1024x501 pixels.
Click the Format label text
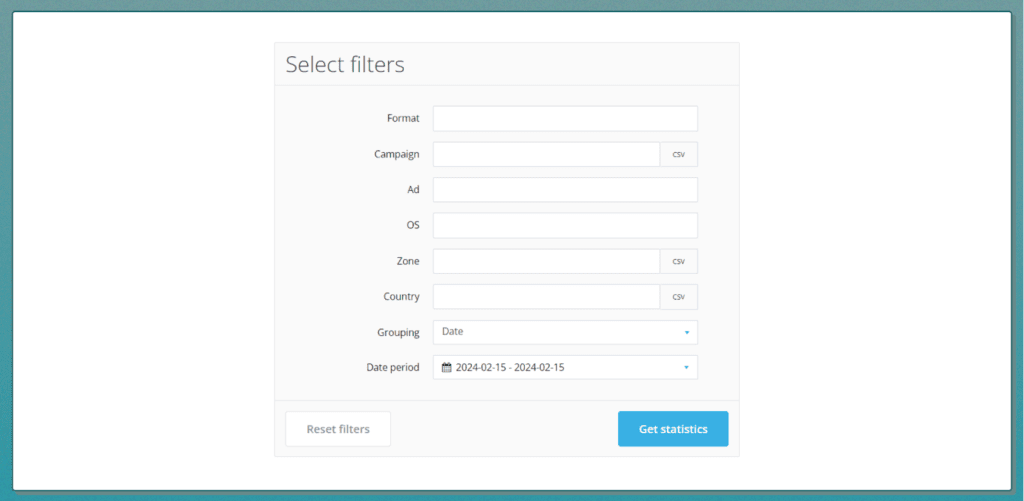pyautogui.click(x=403, y=119)
